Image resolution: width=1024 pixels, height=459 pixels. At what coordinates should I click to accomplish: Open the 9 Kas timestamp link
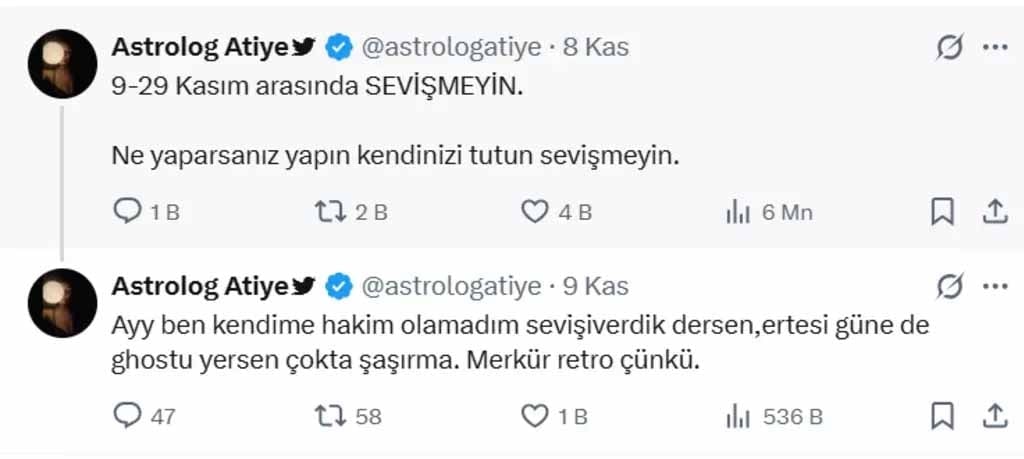tap(595, 286)
